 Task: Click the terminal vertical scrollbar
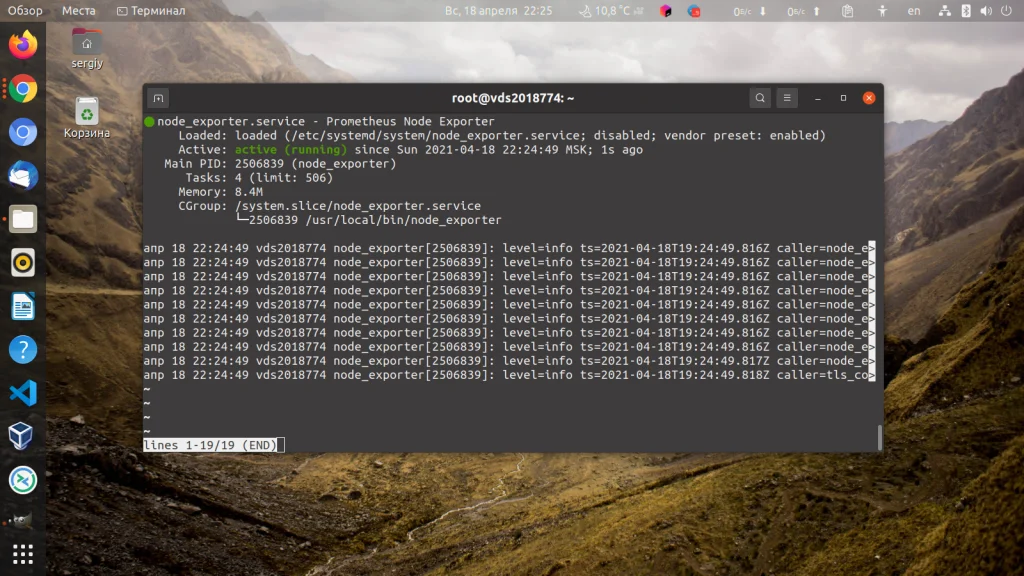pos(880,438)
